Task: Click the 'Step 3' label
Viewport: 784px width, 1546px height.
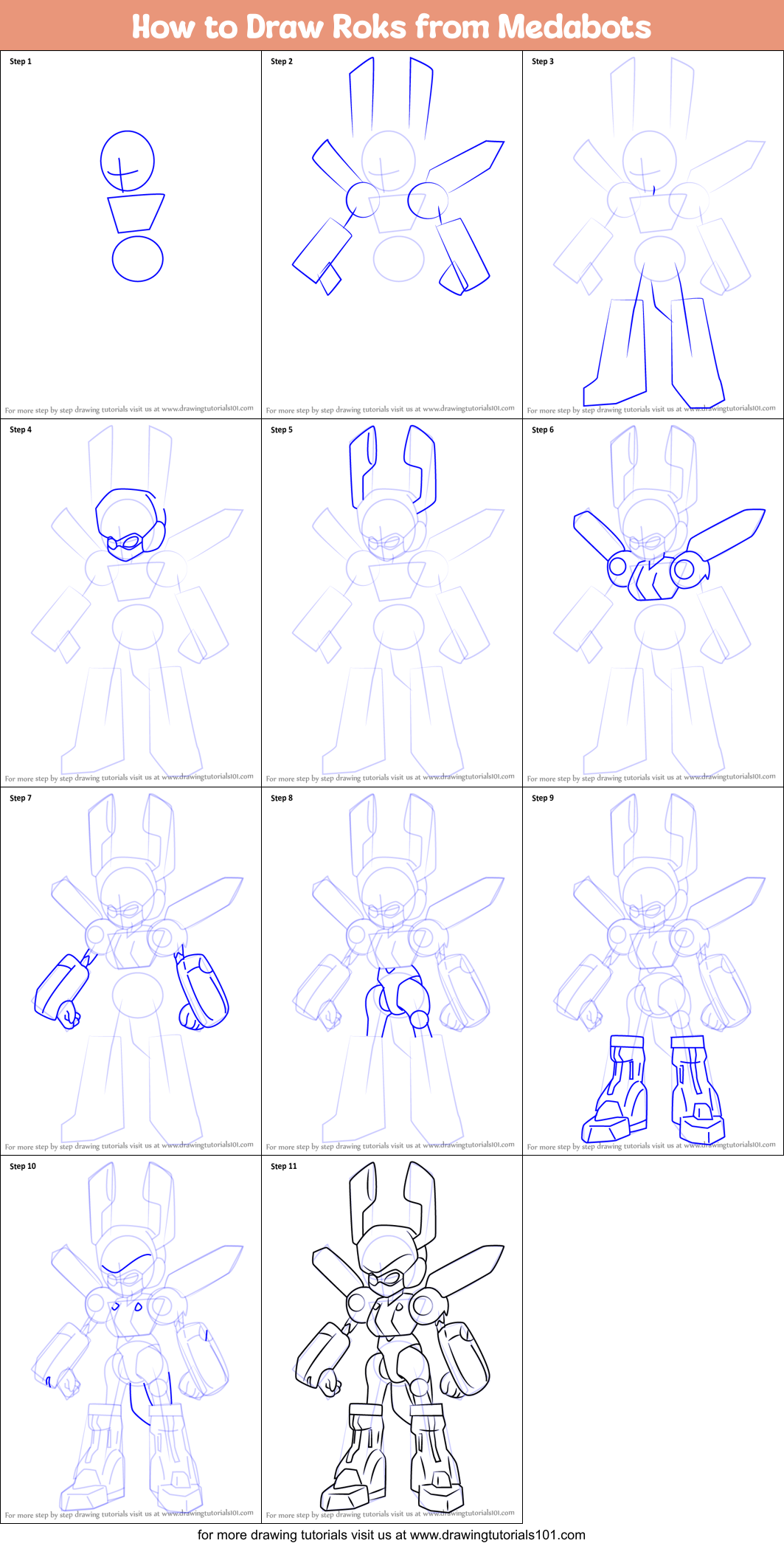Action: point(543,61)
